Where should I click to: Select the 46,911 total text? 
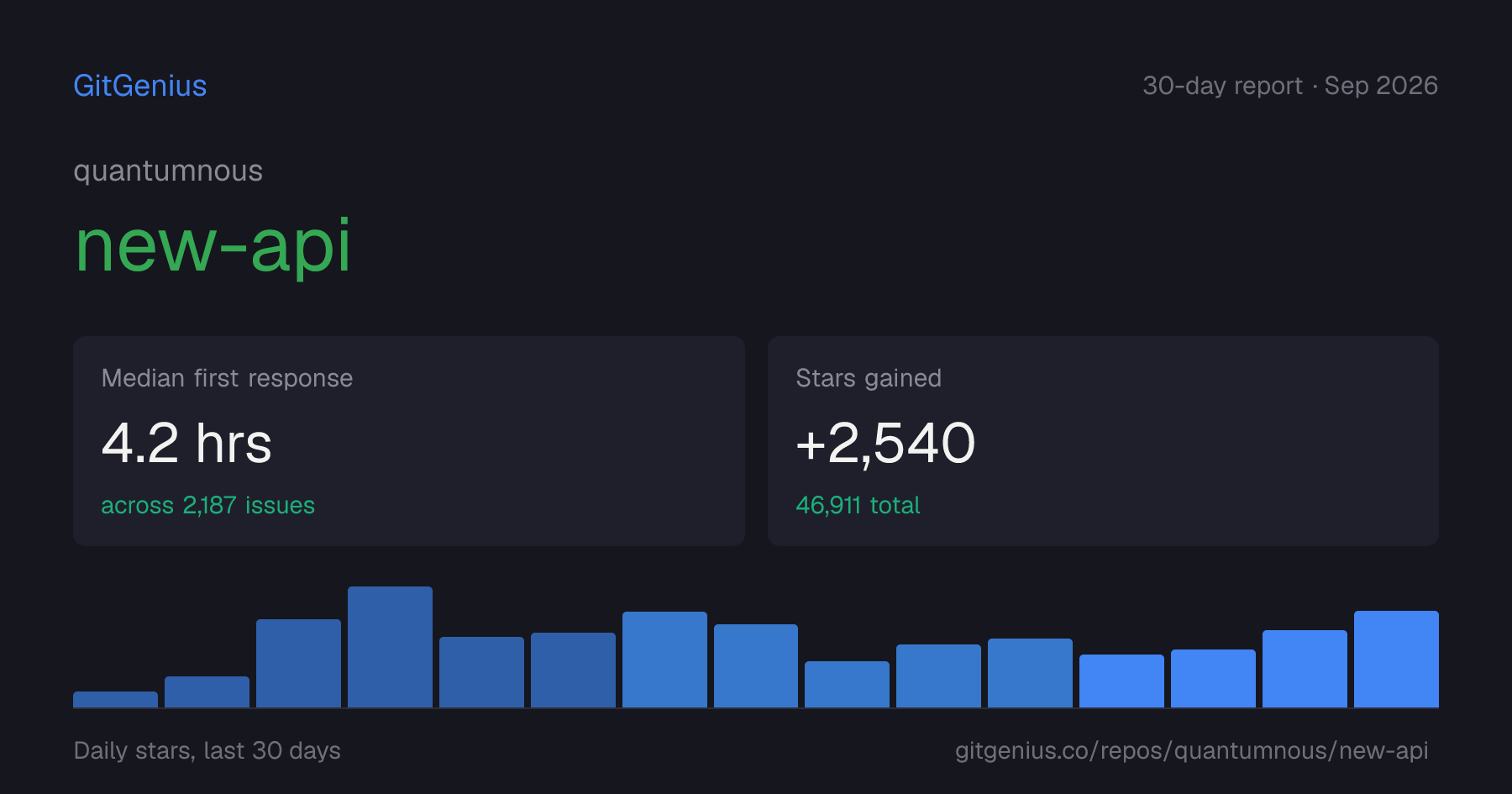(x=858, y=505)
